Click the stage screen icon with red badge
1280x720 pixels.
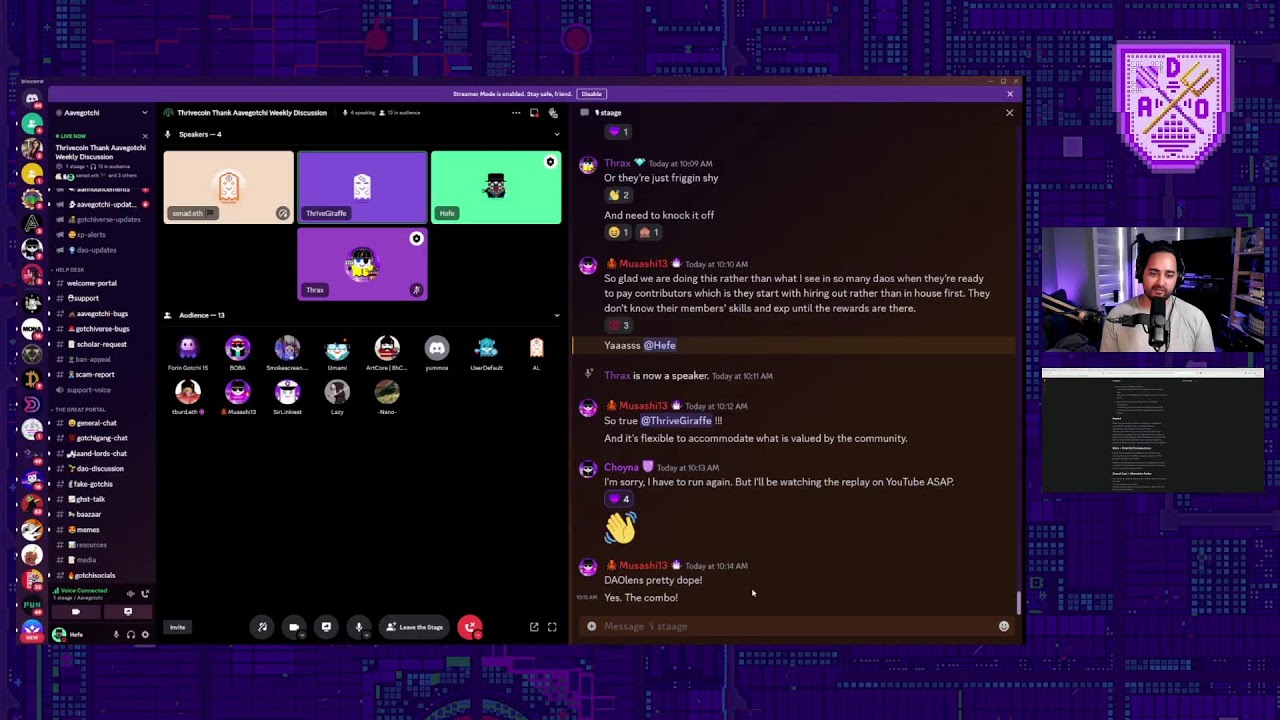pos(535,113)
